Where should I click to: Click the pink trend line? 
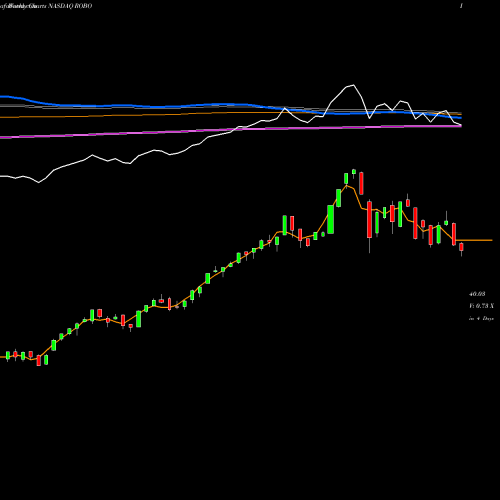[230, 130]
